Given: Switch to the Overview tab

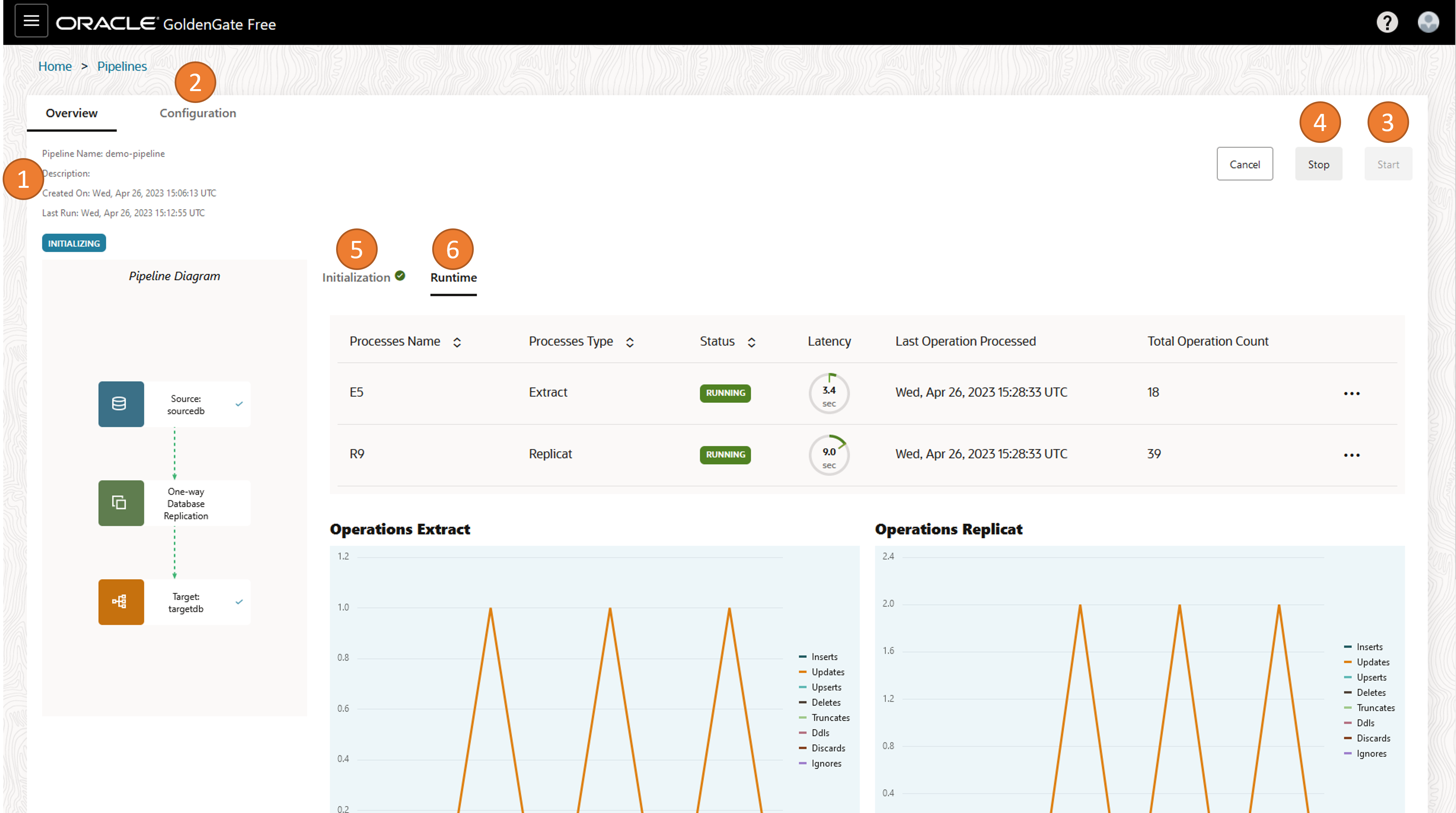Looking at the screenshot, I should [x=72, y=113].
